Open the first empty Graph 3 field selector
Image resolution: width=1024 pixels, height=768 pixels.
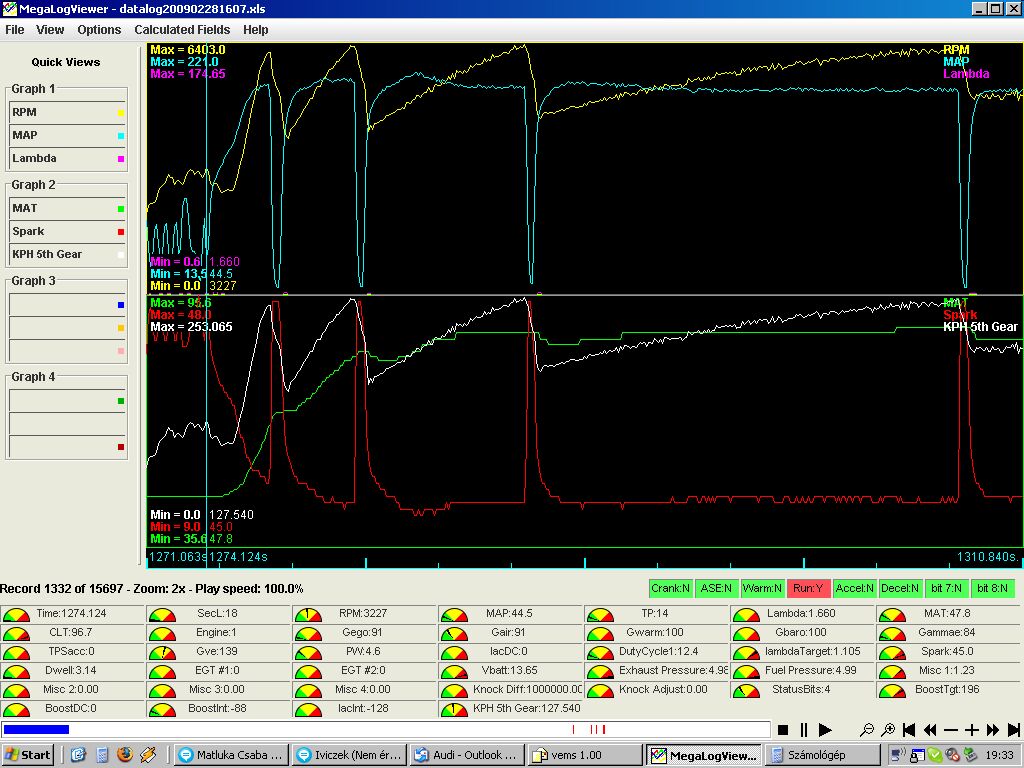(62, 305)
